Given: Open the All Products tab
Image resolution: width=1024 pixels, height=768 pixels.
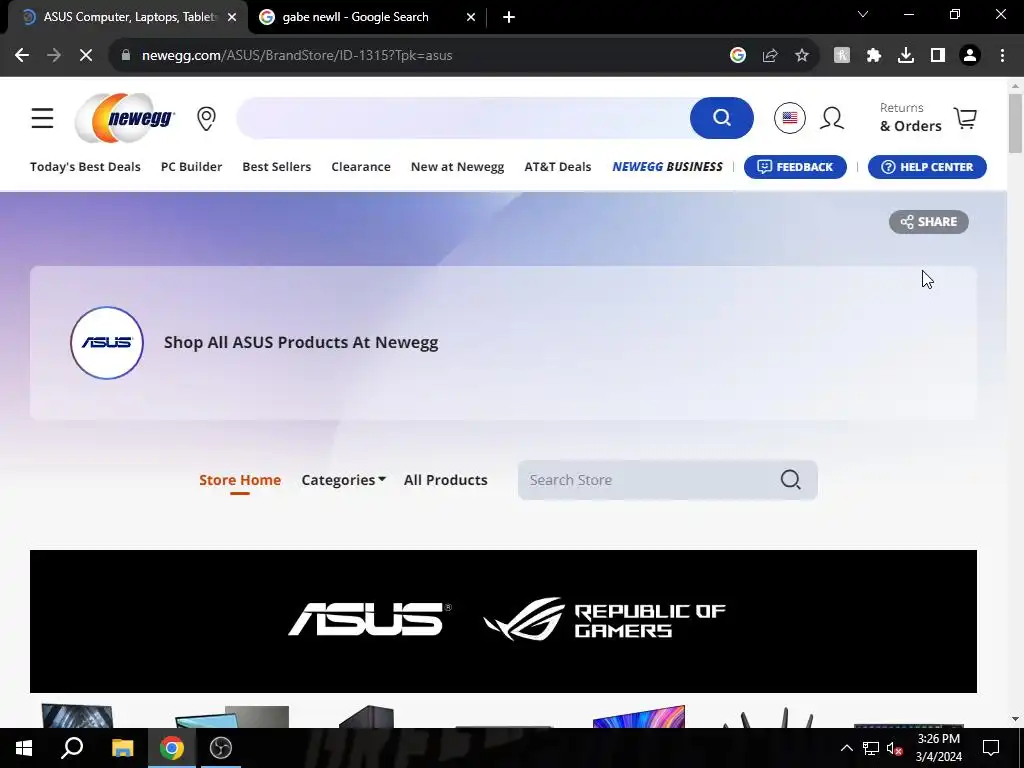Looking at the screenshot, I should tap(445, 480).
